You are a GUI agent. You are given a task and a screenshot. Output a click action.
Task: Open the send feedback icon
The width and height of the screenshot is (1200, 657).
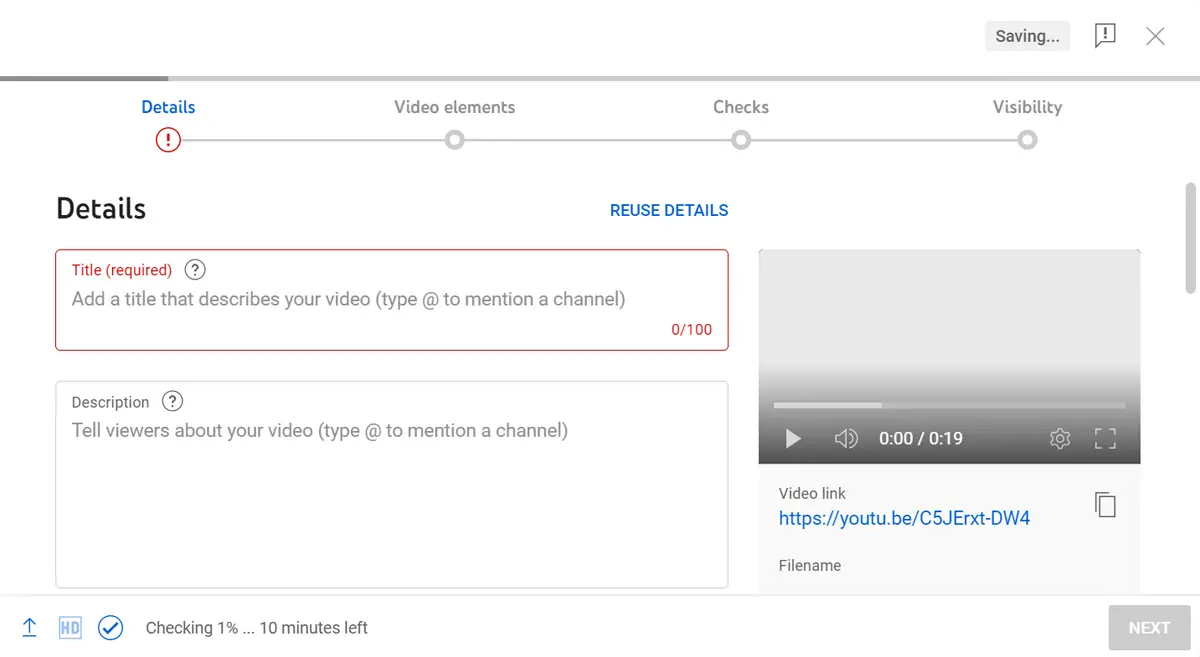[x=1105, y=36]
